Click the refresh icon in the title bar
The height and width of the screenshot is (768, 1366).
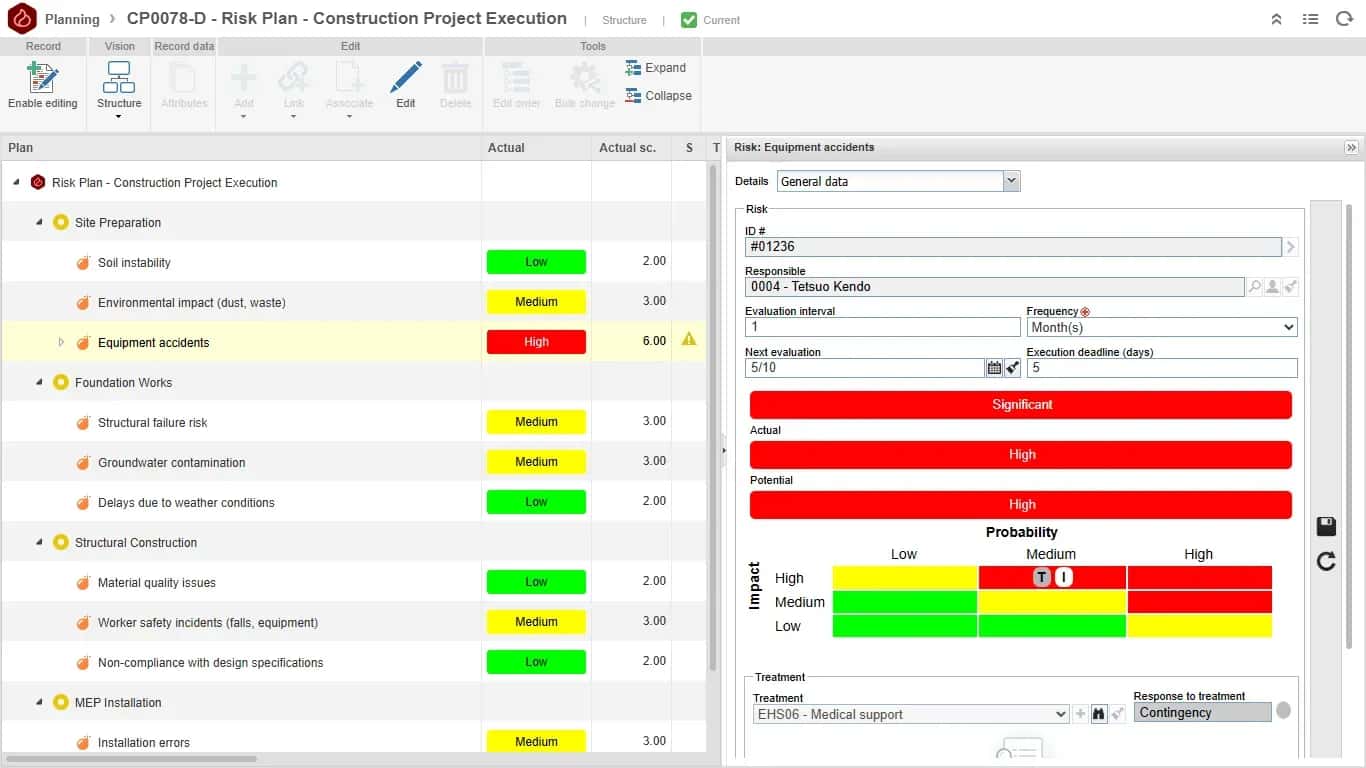pos(1344,19)
